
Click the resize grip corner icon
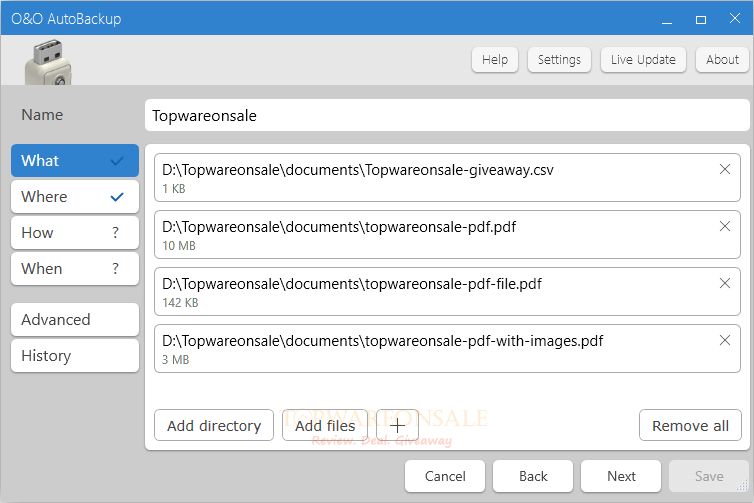(x=742, y=486)
